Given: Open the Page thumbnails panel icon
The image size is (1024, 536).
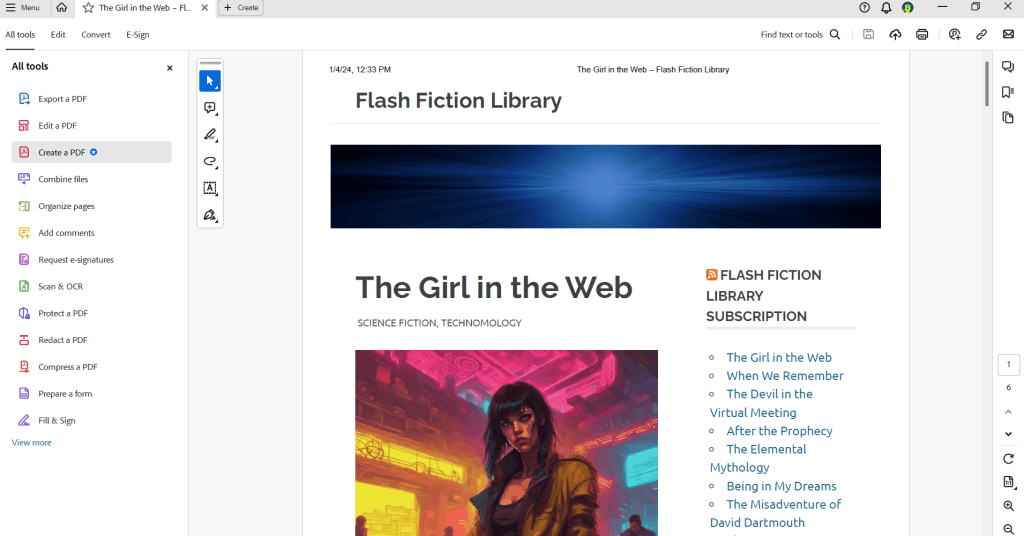Looking at the screenshot, I should (1008, 118).
